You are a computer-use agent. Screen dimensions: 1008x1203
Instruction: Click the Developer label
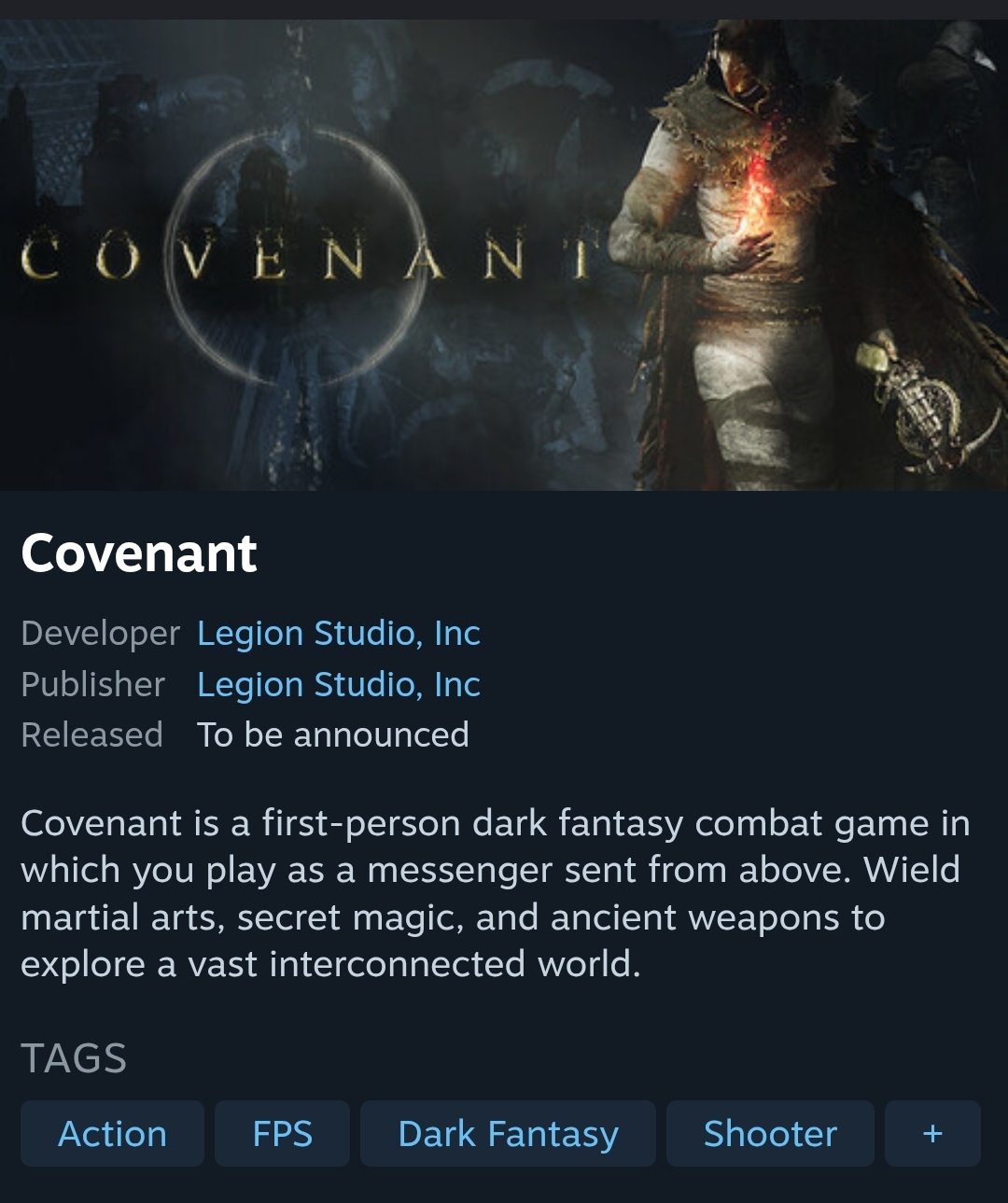tap(100, 634)
